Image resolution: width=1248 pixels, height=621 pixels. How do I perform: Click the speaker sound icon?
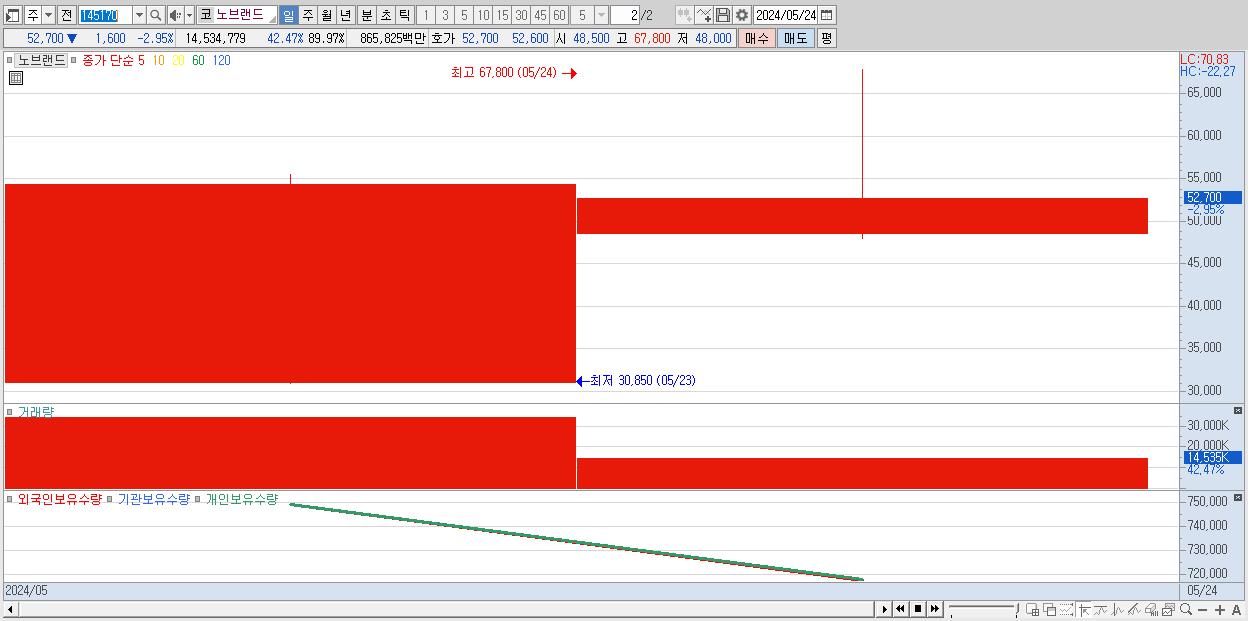[175, 15]
